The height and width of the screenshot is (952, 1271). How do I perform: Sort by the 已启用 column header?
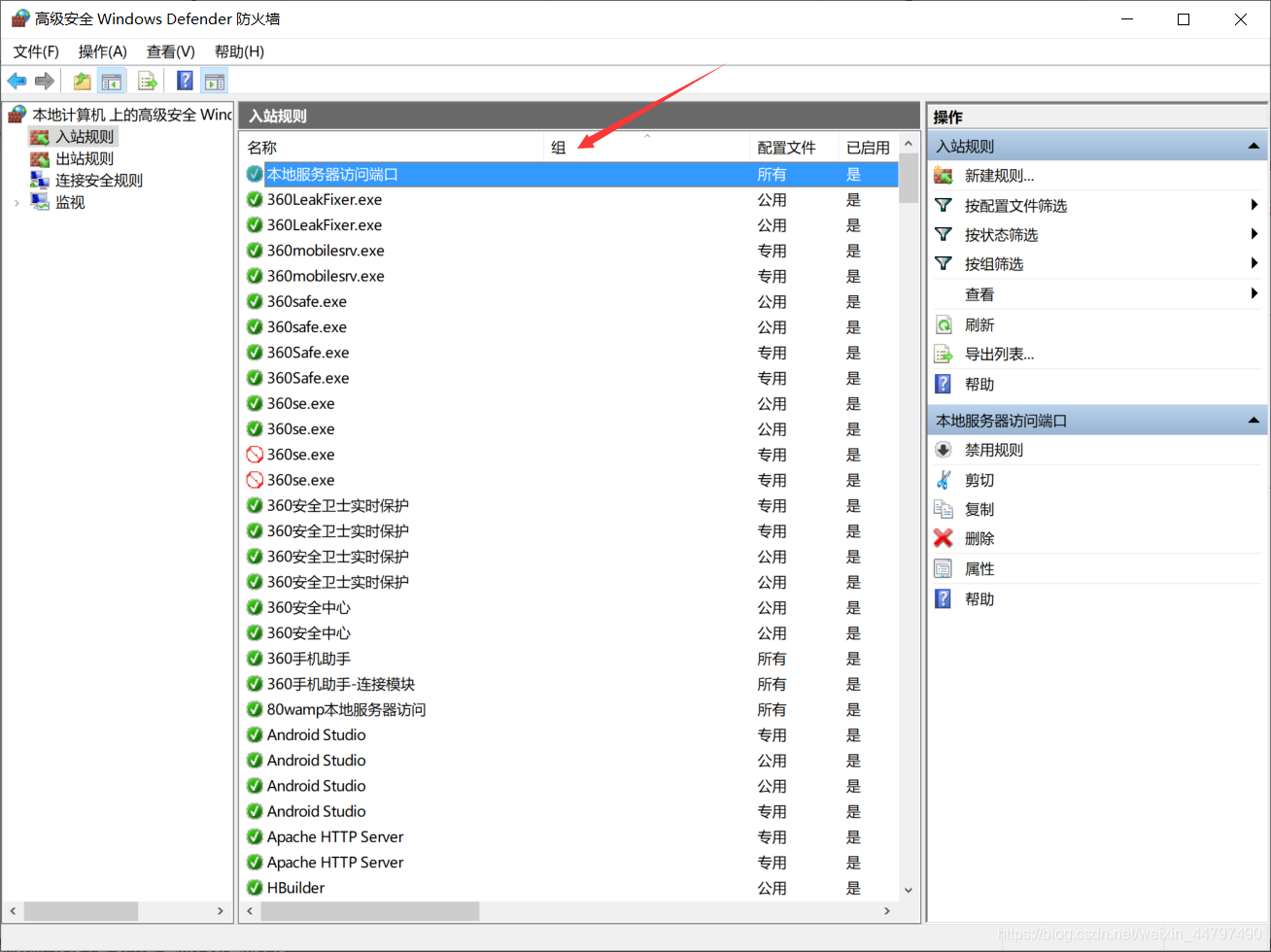coord(868,148)
